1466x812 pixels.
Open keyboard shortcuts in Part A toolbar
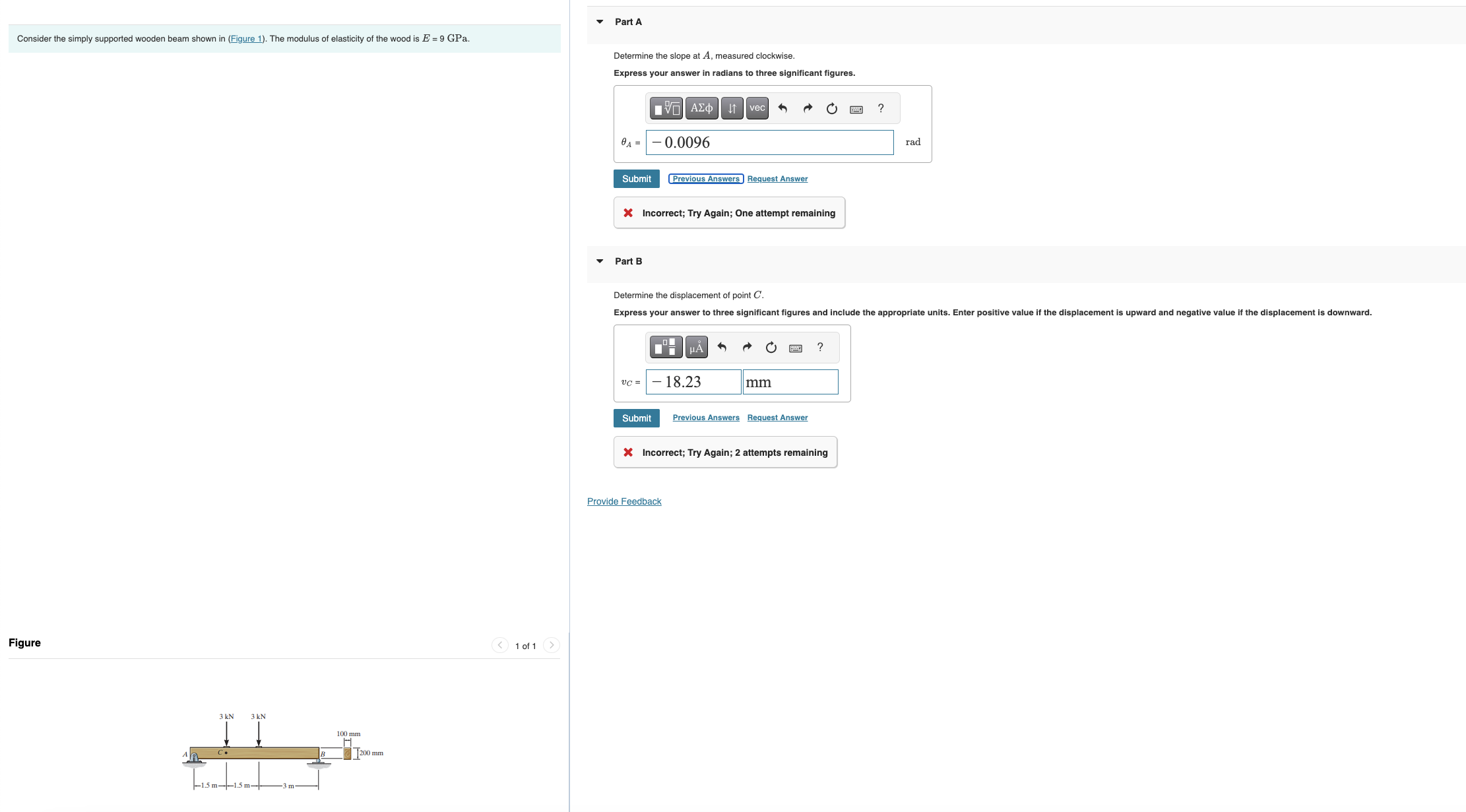coord(856,109)
